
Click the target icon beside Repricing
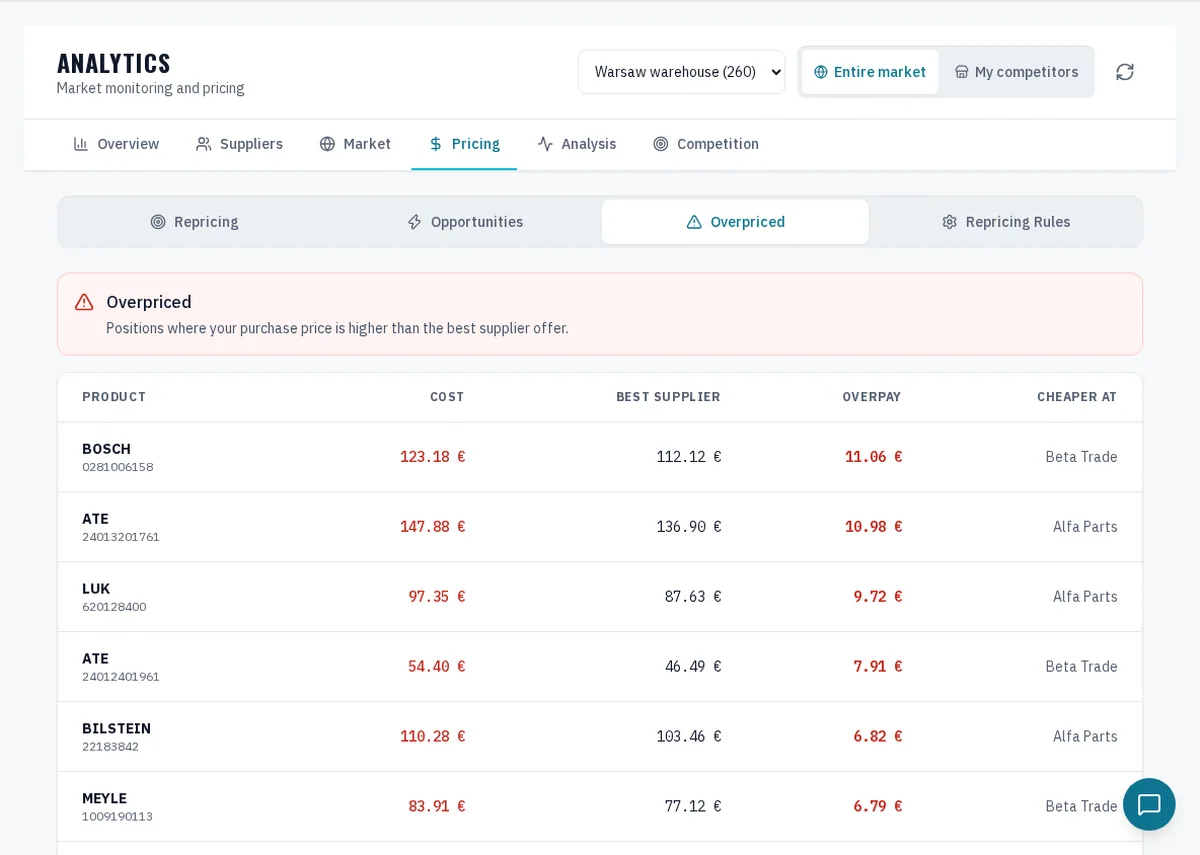(x=158, y=222)
